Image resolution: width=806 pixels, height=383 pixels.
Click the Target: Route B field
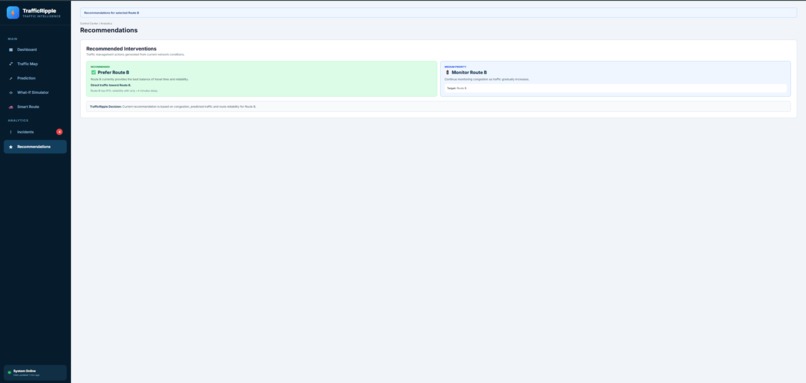coord(615,88)
